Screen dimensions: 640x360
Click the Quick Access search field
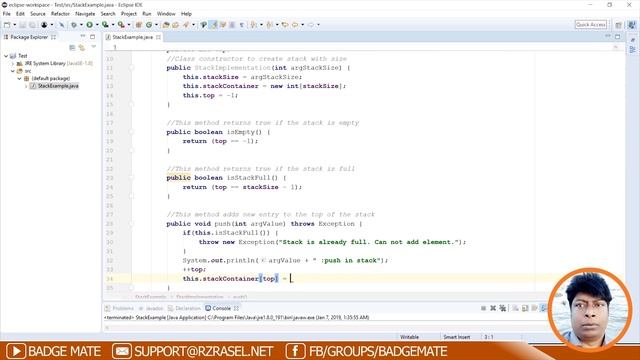click(x=591, y=25)
